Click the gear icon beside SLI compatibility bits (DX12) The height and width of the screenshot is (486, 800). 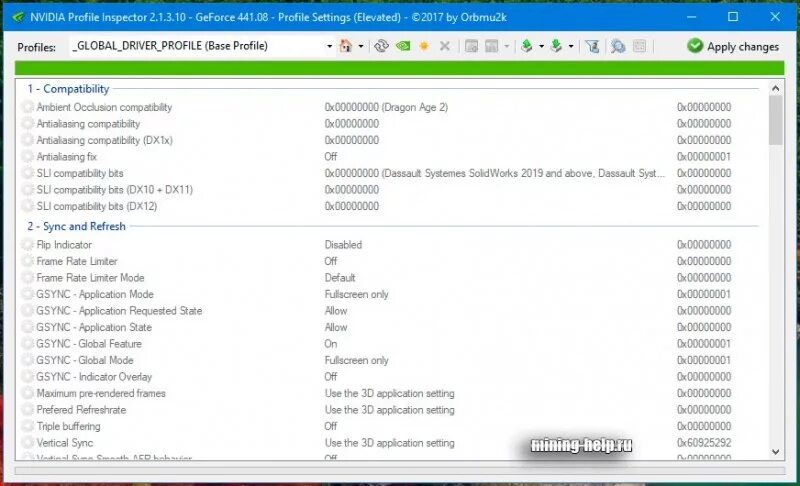pos(28,206)
